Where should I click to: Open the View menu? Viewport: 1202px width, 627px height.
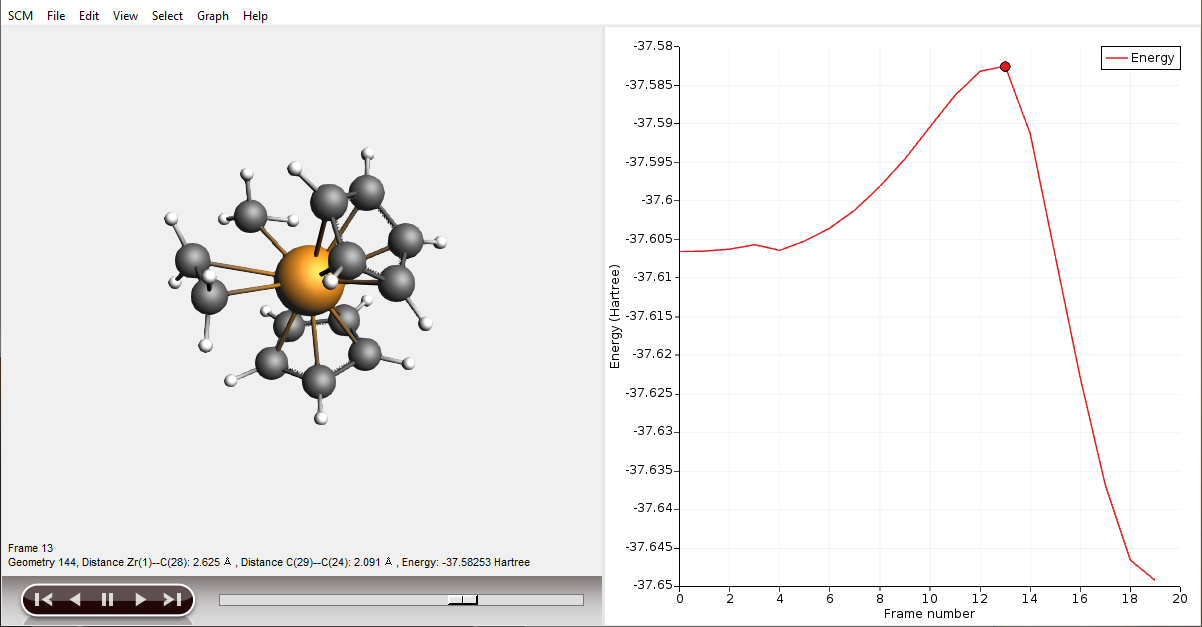coord(125,15)
